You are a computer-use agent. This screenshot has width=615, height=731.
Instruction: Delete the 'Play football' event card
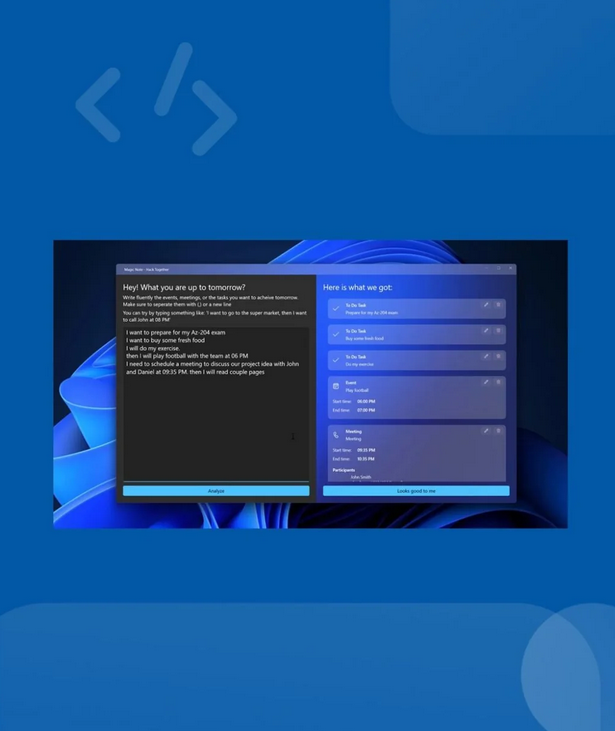pyautogui.click(x=498, y=382)
